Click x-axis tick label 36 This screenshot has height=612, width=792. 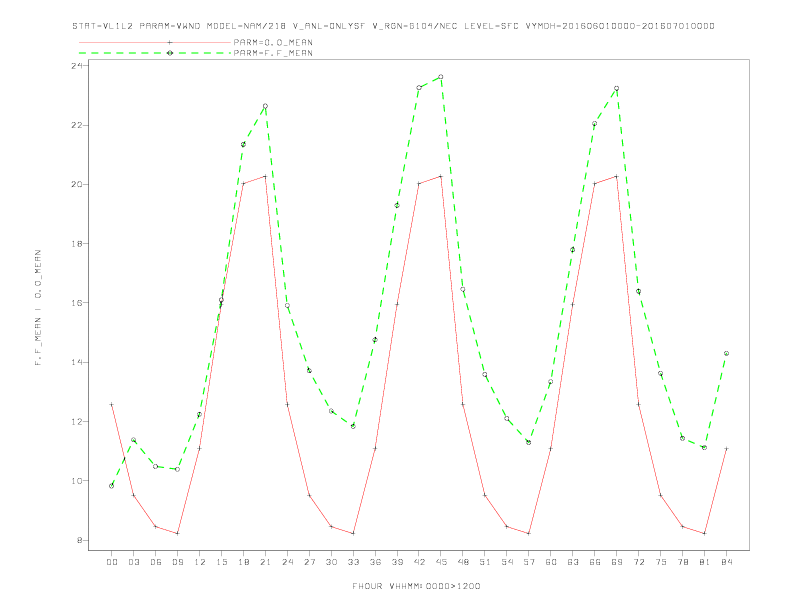(375, 562)
